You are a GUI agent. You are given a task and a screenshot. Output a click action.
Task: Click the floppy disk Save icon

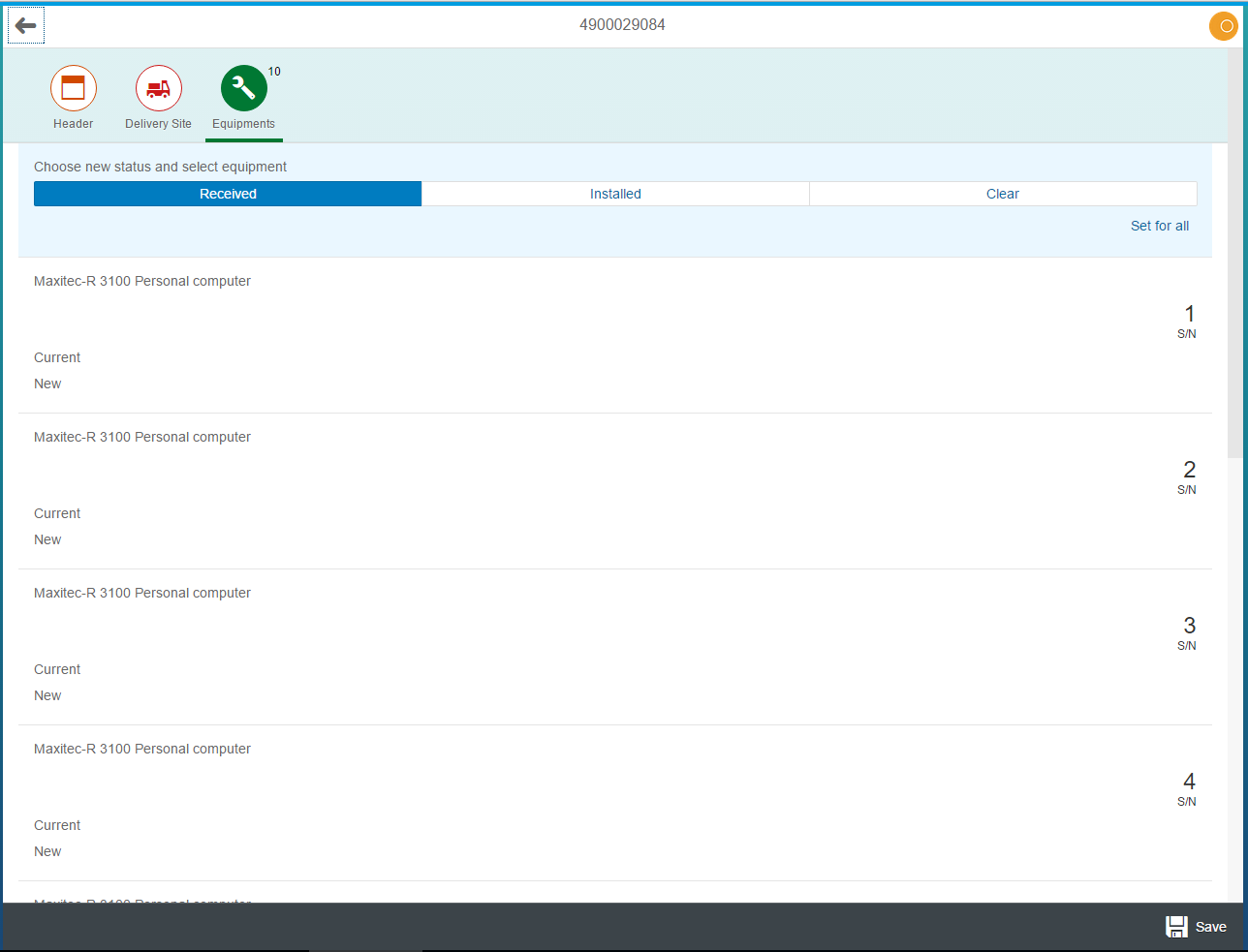pos(1175,926)
